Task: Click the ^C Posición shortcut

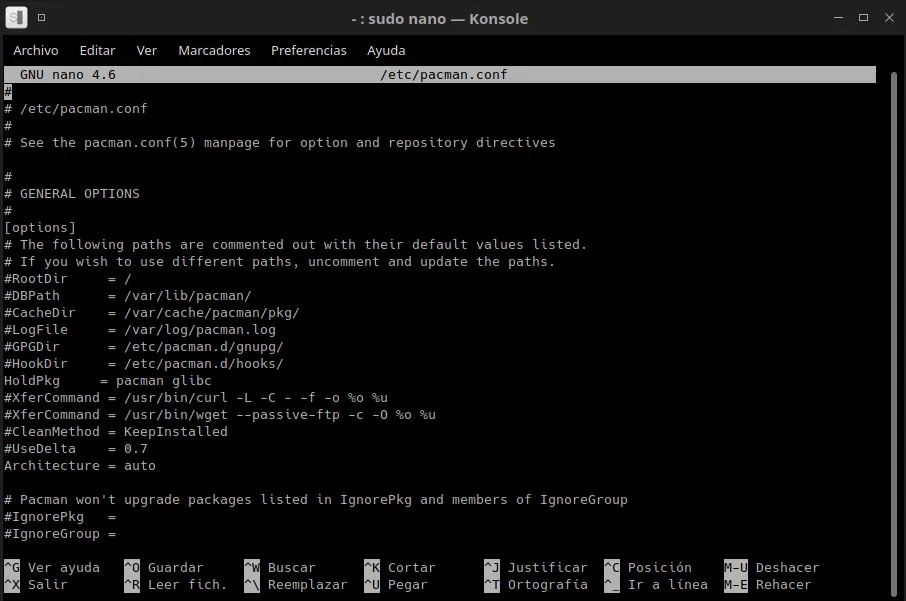Action: [648, 567]
